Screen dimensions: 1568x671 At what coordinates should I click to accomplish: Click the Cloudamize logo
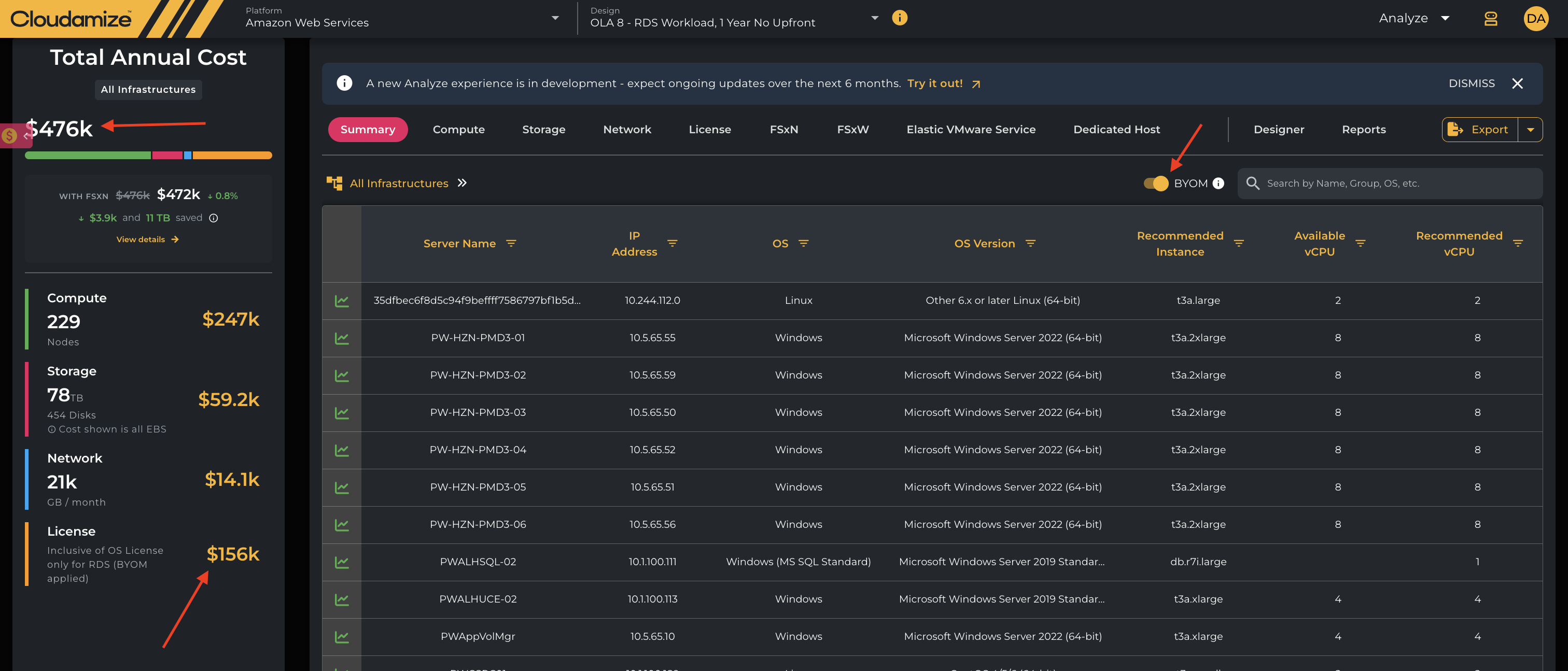coord(71,19)
